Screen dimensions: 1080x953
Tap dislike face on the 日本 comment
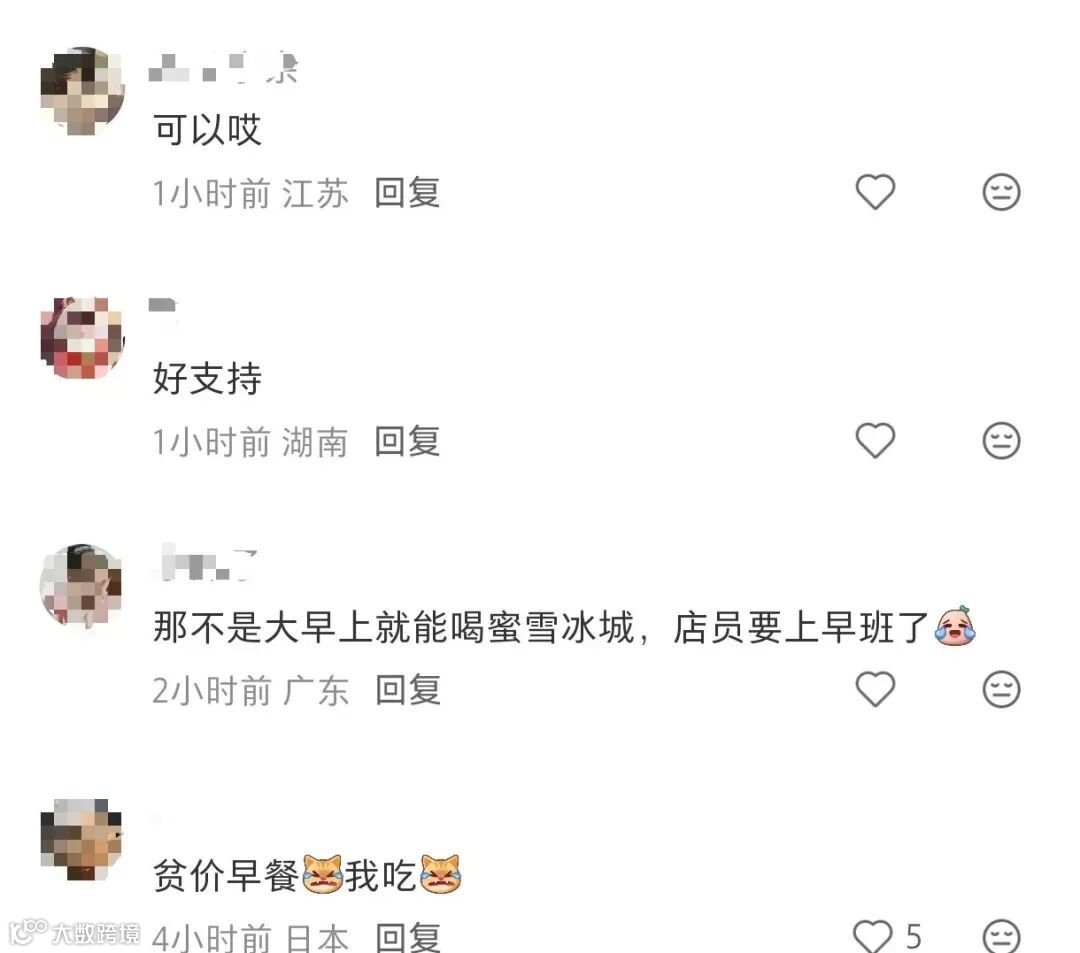tap(1001, 936)
